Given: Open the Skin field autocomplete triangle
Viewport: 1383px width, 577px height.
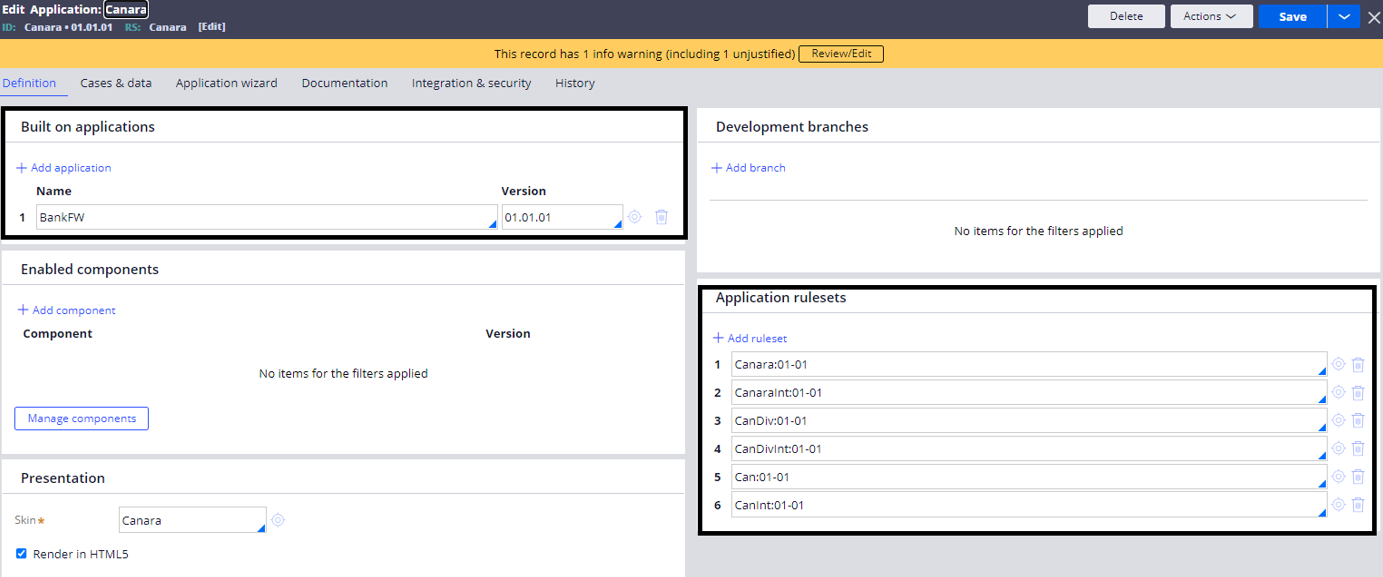Looking at the screenshot, I should (260, 526).
